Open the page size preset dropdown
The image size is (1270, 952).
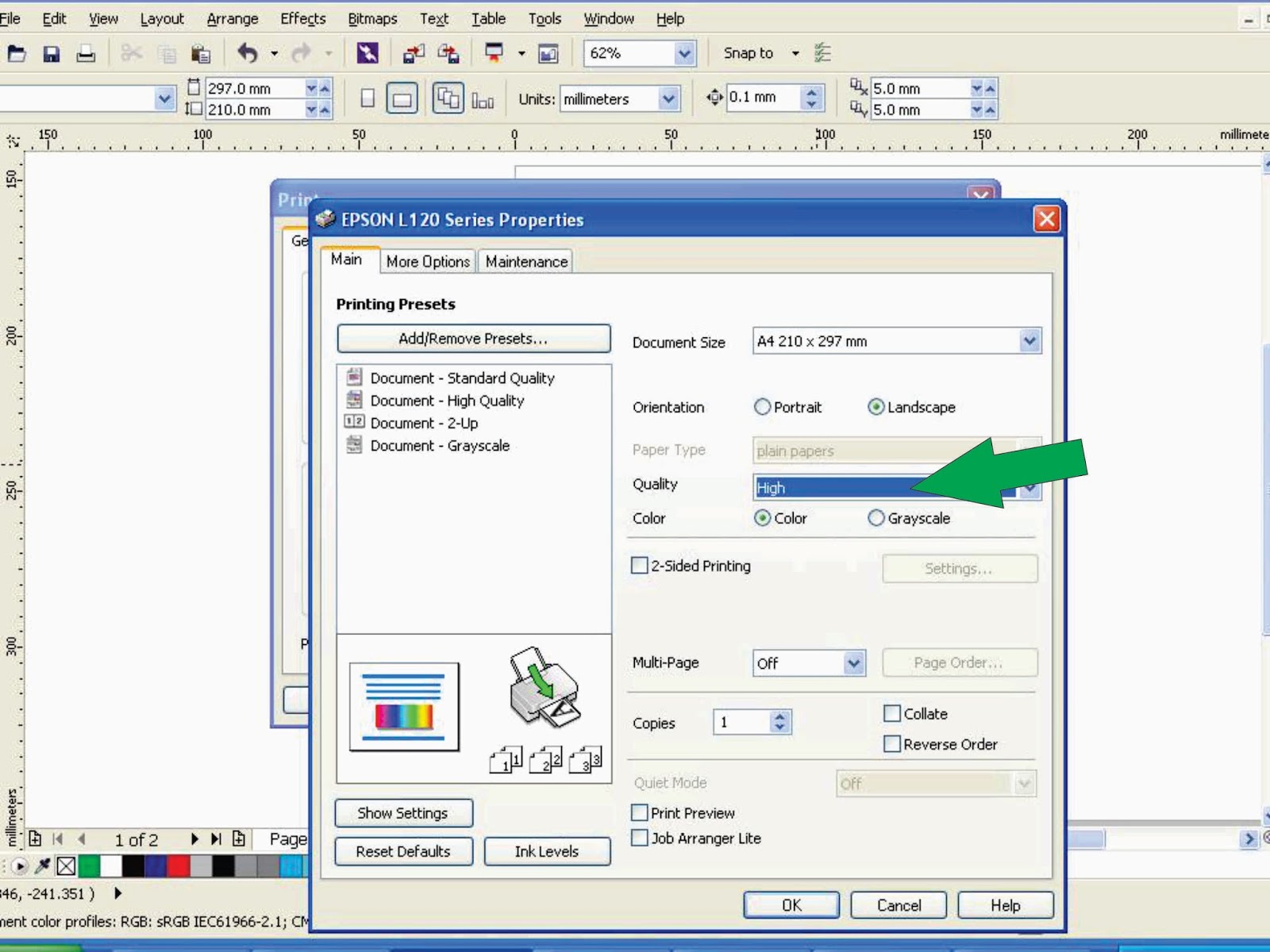click(164, 99)
